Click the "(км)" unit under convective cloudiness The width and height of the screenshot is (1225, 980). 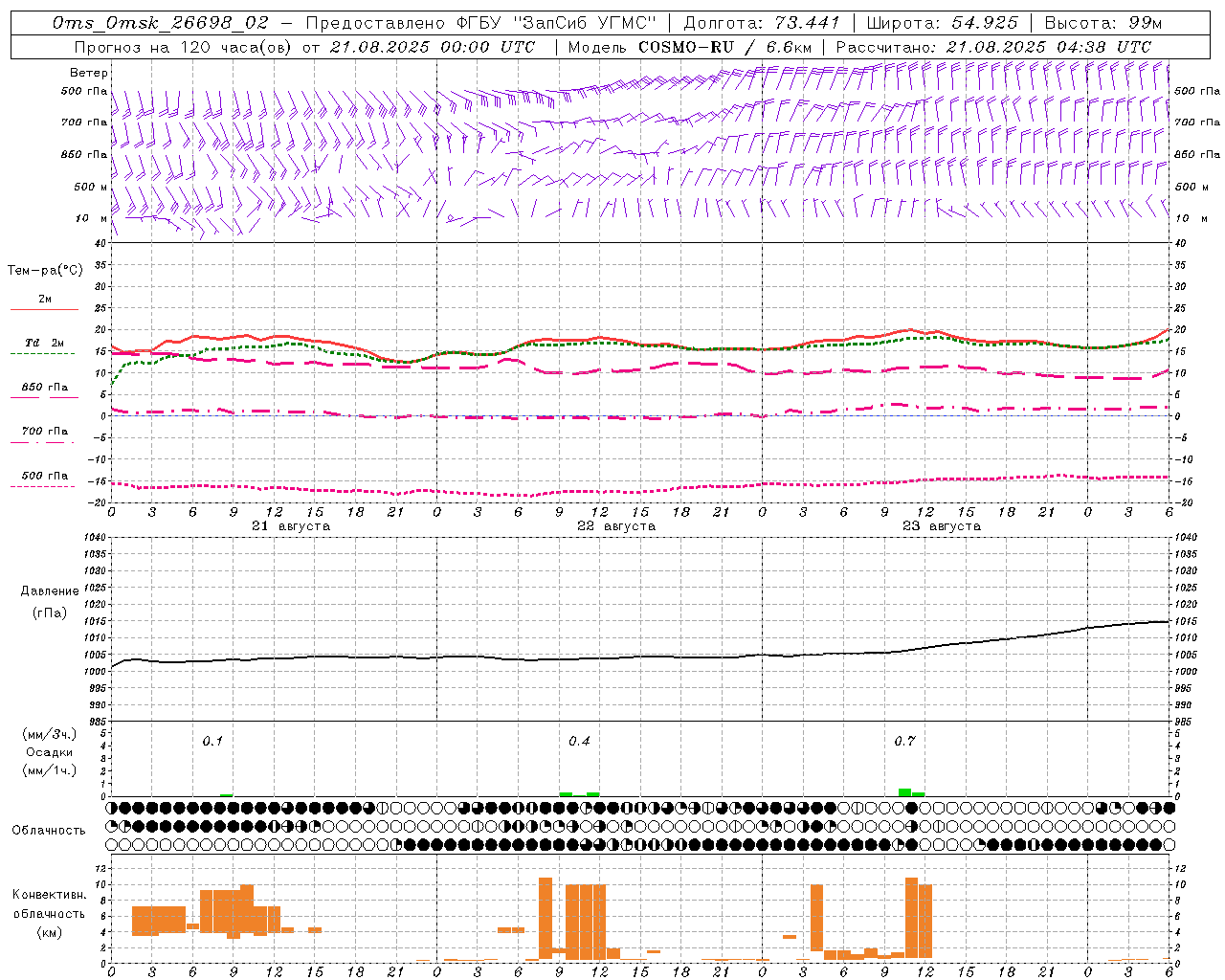[x=50, y=932]
